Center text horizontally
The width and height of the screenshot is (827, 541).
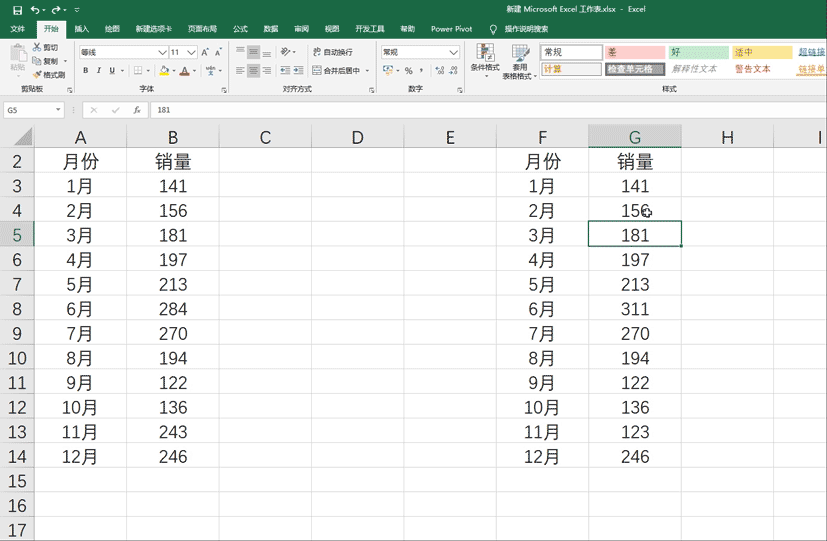pos(254,70)
